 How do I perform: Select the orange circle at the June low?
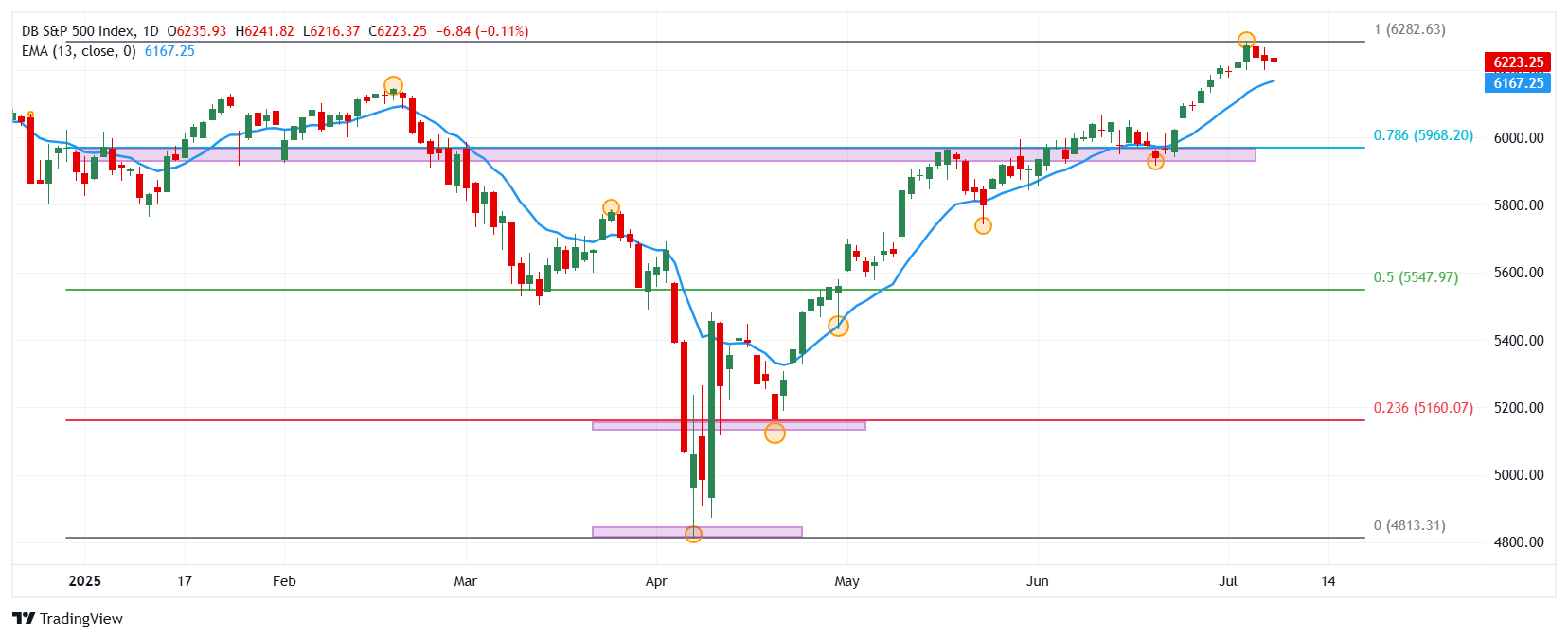(x=1156, y=162)
